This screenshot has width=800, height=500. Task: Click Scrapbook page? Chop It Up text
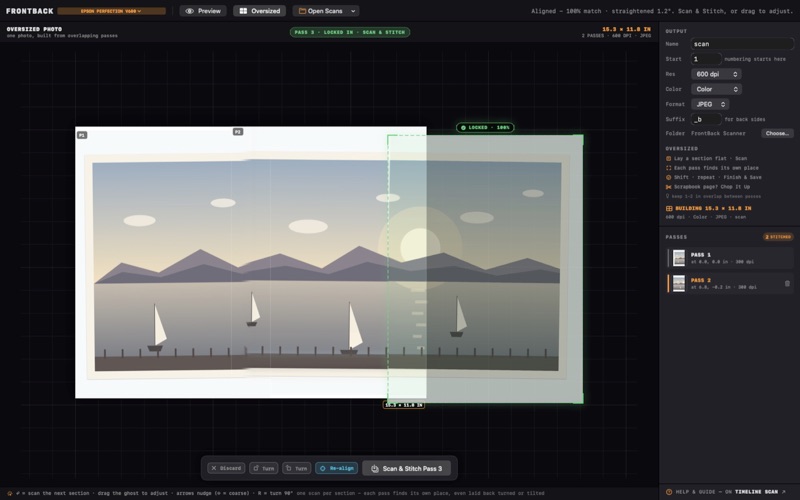pos(712,187)
